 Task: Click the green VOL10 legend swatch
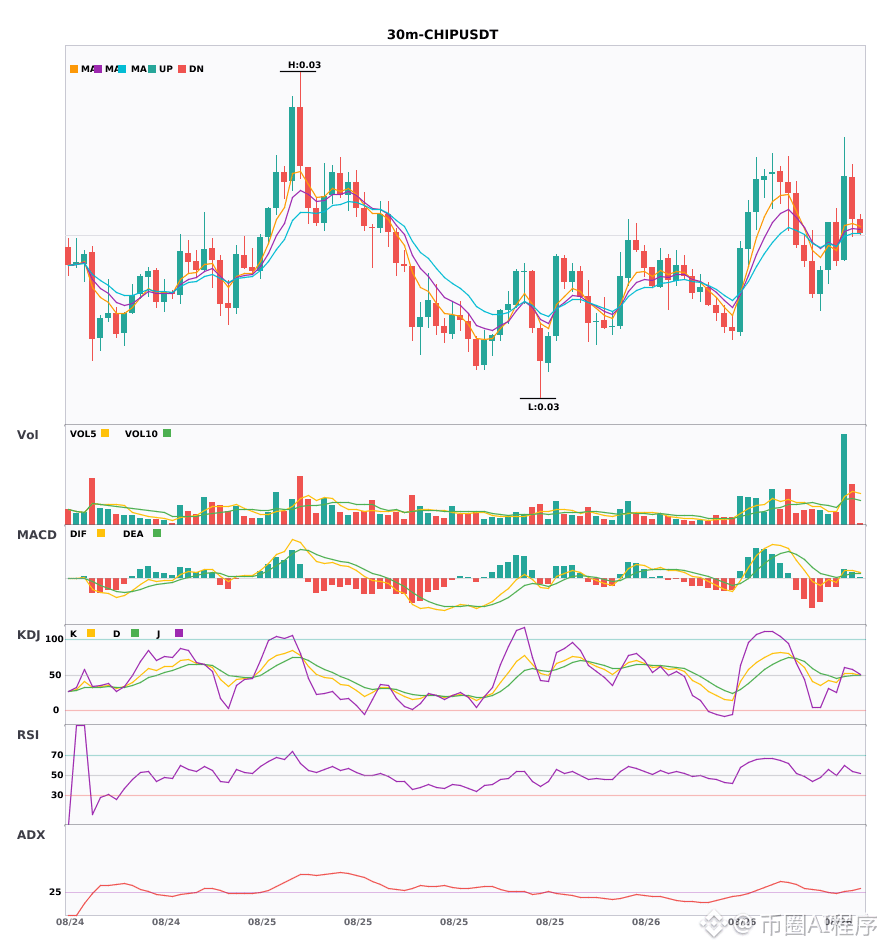coord(167,433)
